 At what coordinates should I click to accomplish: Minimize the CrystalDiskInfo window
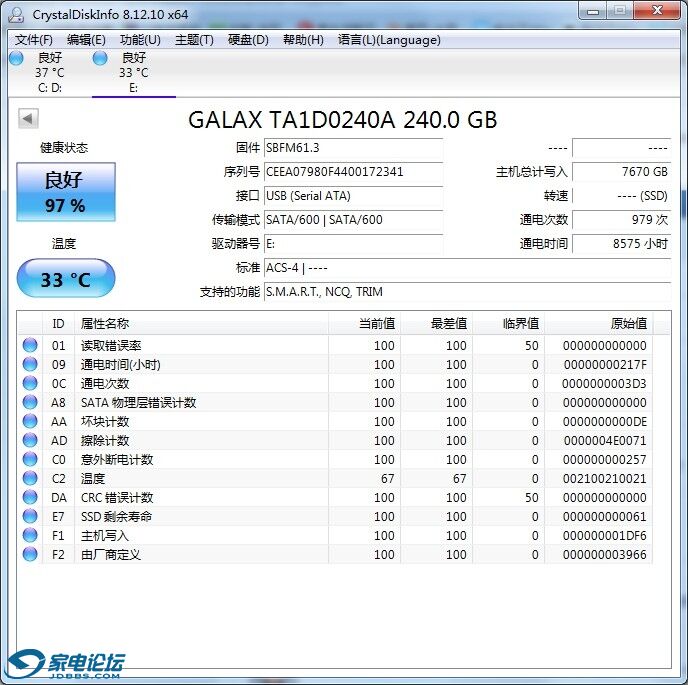tap(593, 11)
